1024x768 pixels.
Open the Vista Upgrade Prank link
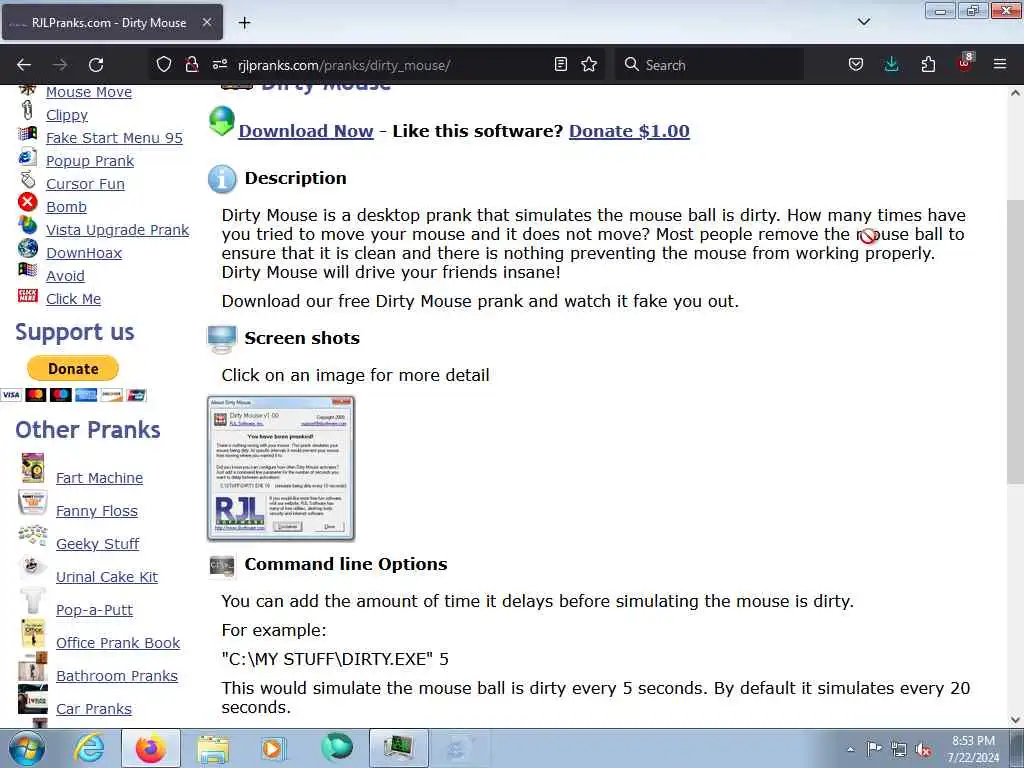(x=118, y=230)
